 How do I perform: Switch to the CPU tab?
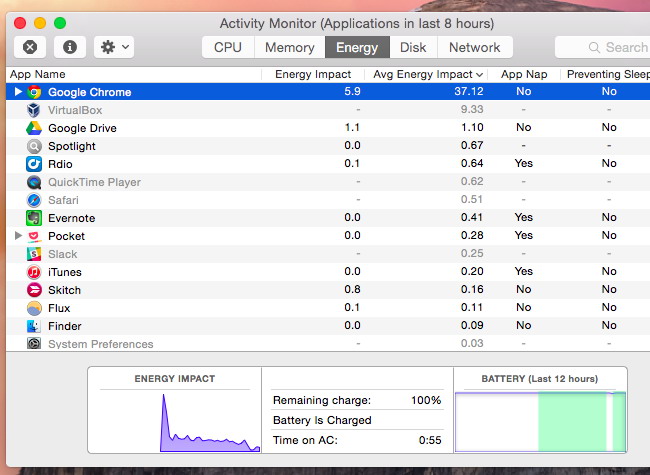228,47
